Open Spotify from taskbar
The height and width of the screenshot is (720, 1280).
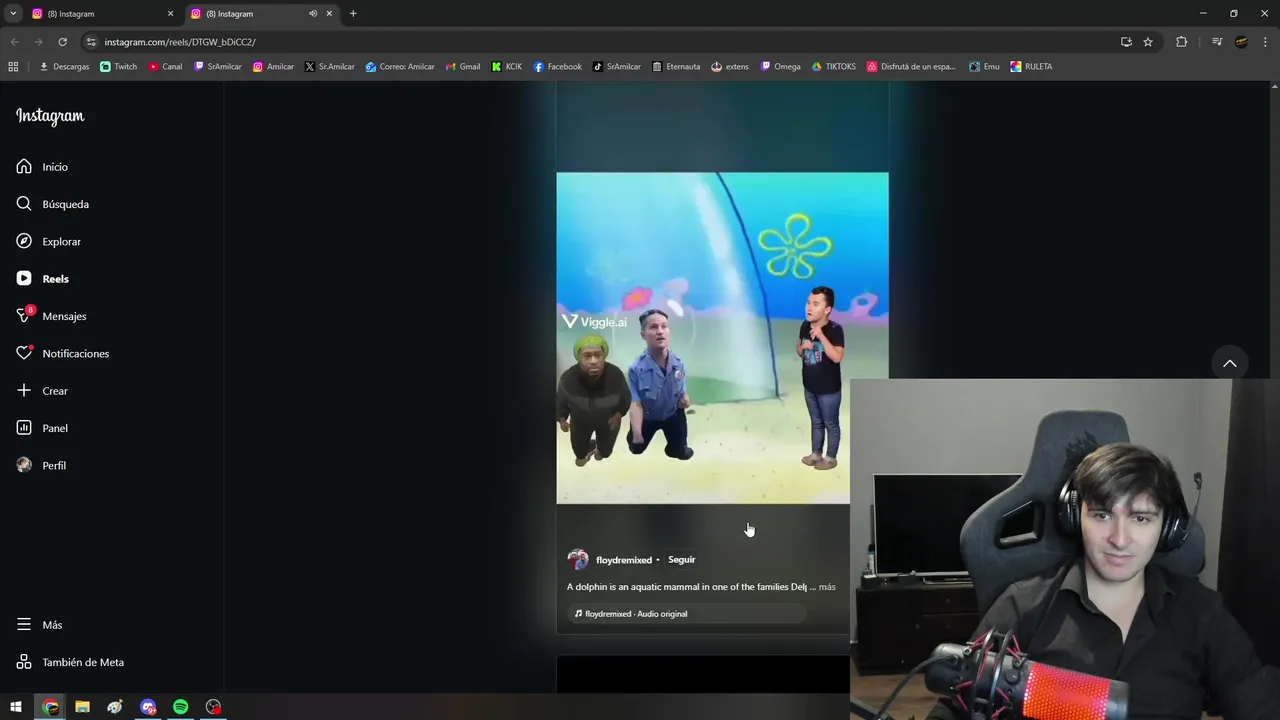(x=180, y=707)
